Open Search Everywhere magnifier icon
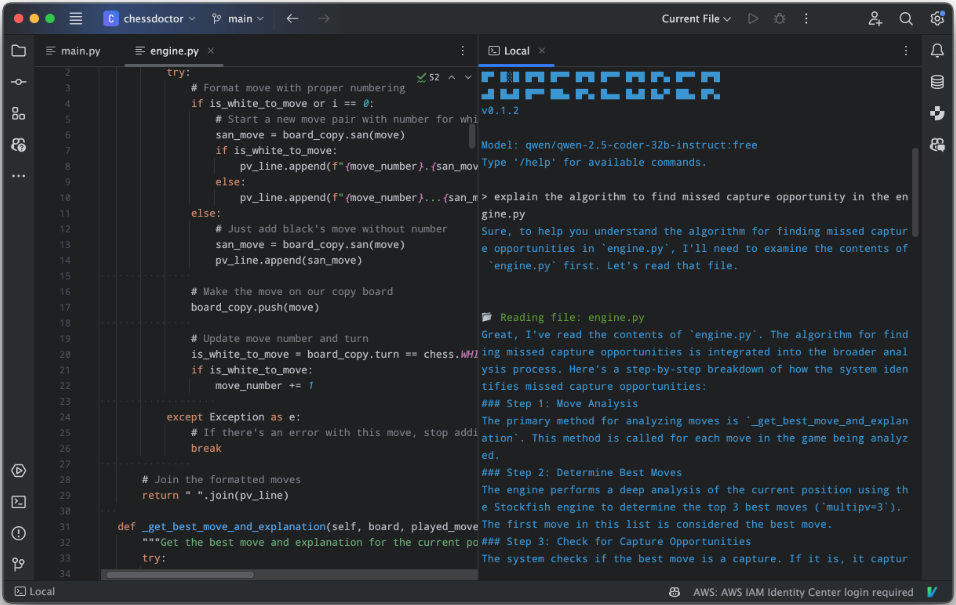 pyautogui.click(x=906, y=19)
